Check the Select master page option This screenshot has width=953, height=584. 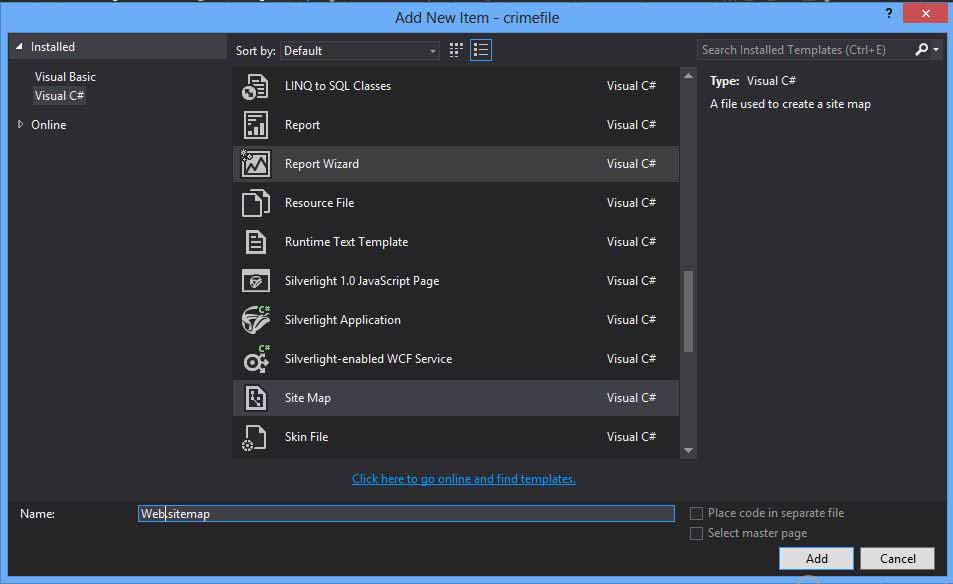point(696,533)
